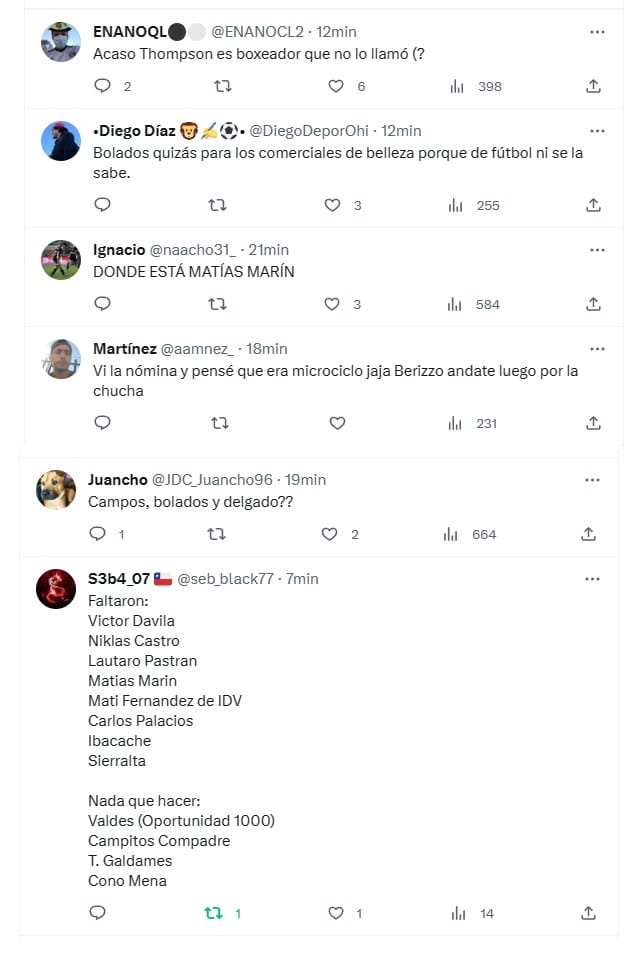Screen dimensions: 641x953
Task: Open more options on Ignacio's tweet
Action: (597, 249)
